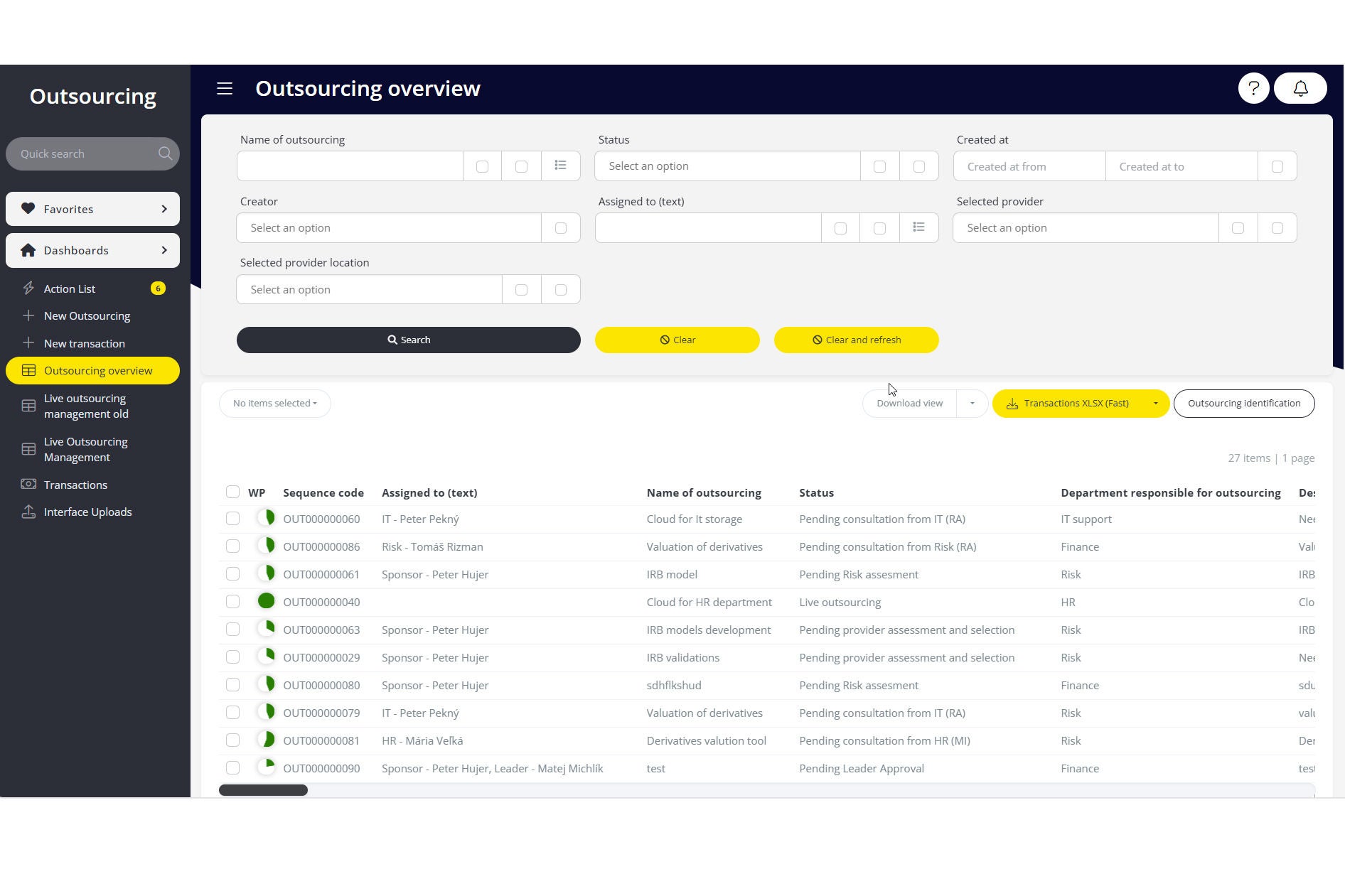
Task: Click progress pie icon for OUT000000086
Action: [x=266, y=546]
